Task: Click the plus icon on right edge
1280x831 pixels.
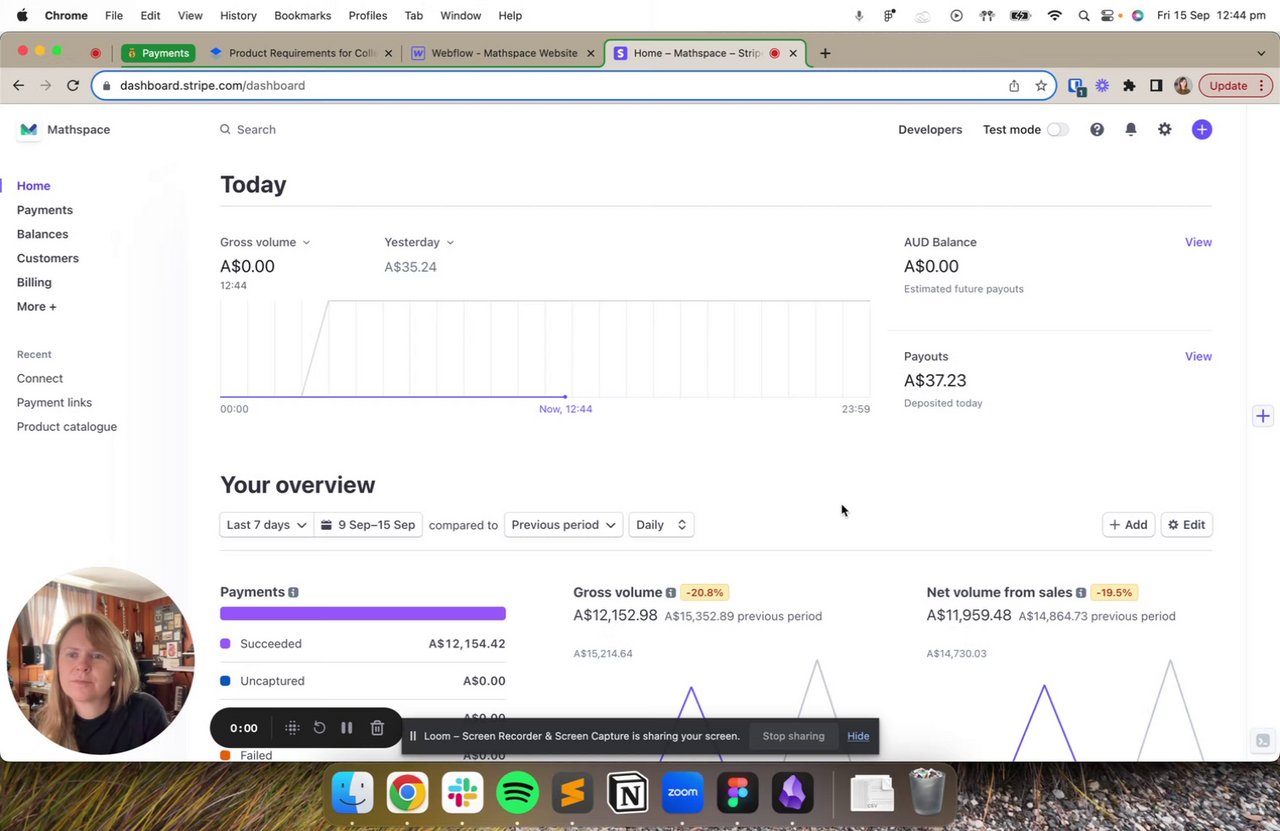Action: 1263,416
